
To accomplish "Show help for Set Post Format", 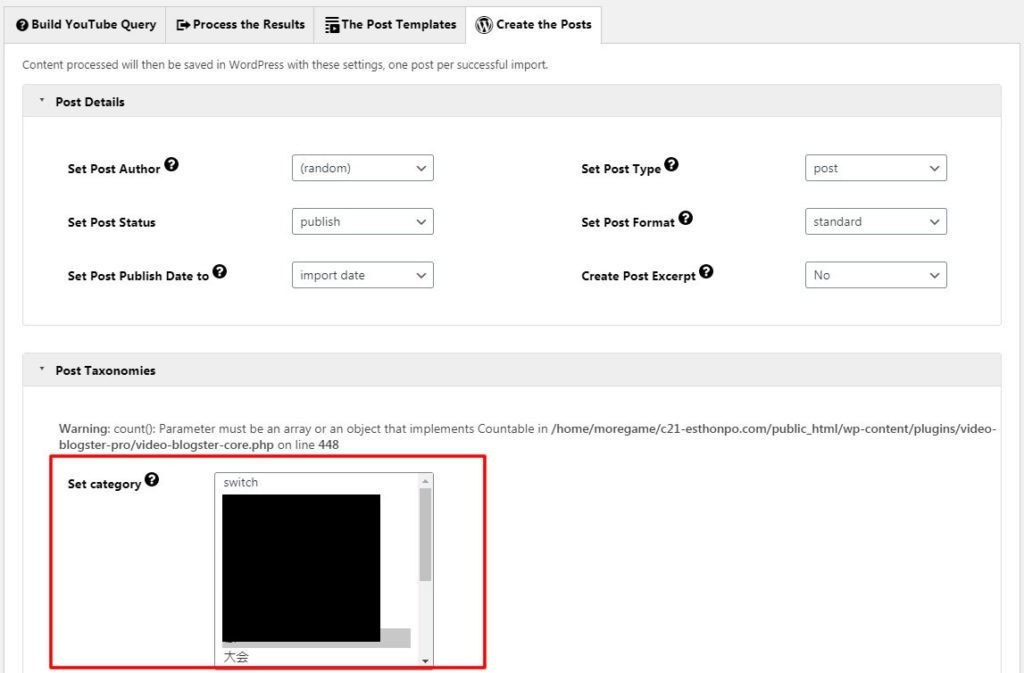I will coord(685,218).
